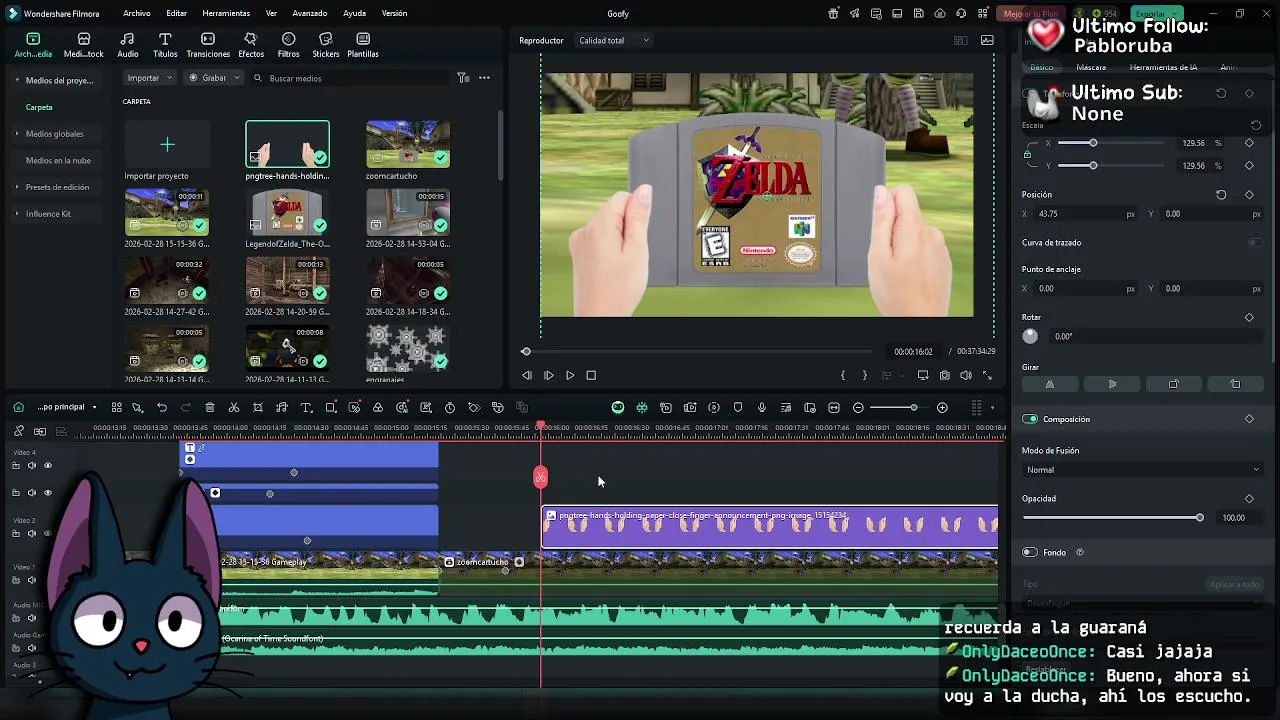
Task: Open the Archivo menu
Action: pyautogui.click(x=137, y=13)
